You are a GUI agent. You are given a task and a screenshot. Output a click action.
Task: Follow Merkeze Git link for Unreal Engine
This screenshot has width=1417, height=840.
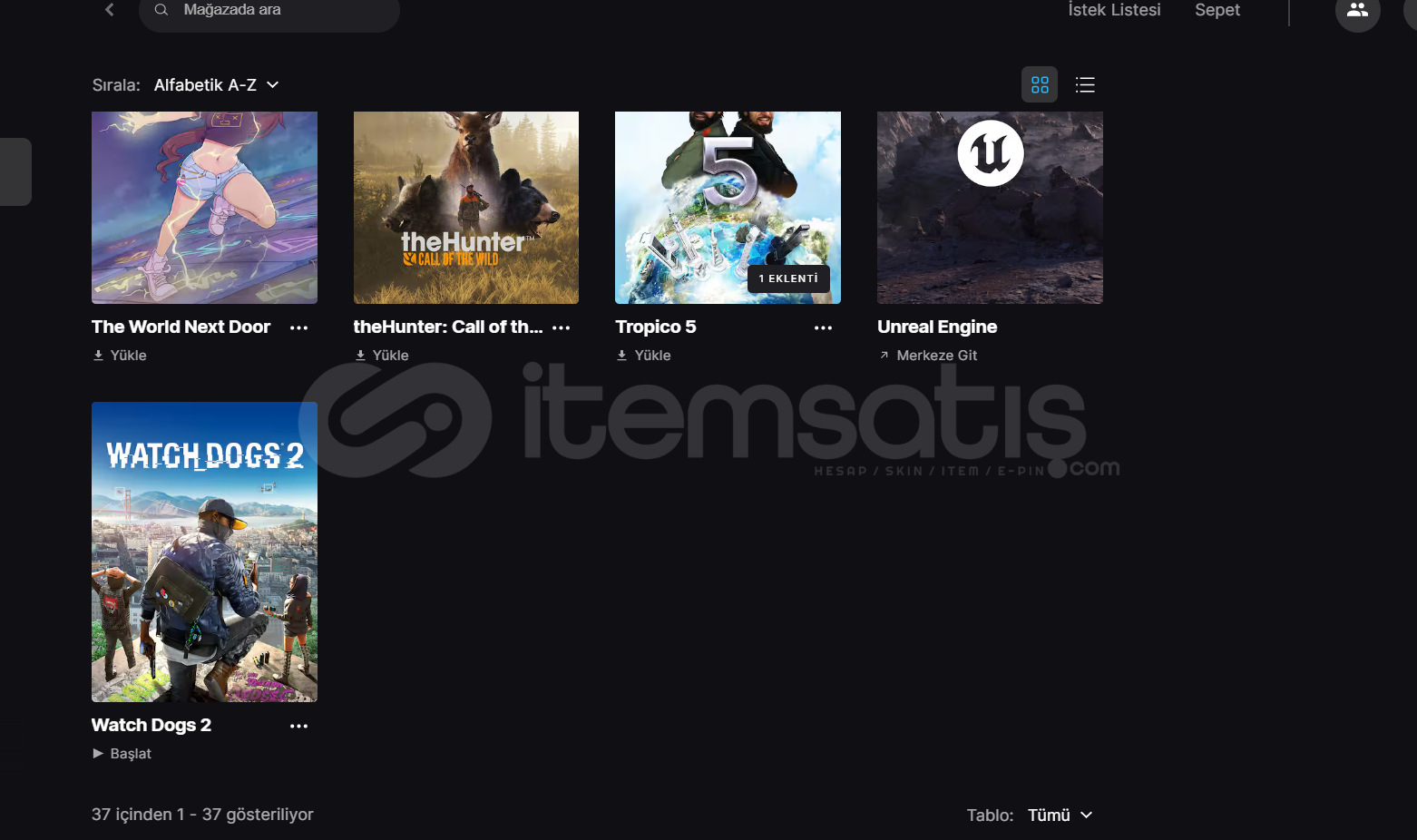coord(928,356)
